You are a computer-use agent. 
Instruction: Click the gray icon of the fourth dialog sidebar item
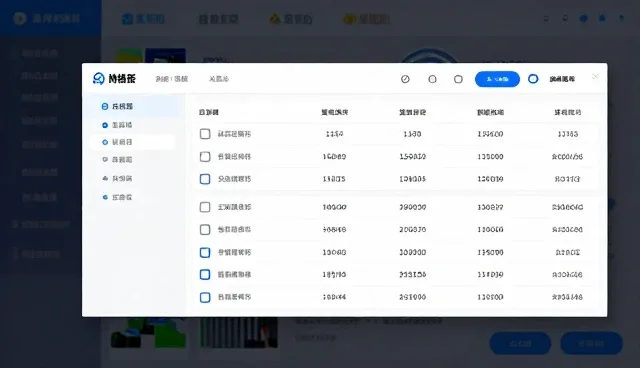click(105, 160)
